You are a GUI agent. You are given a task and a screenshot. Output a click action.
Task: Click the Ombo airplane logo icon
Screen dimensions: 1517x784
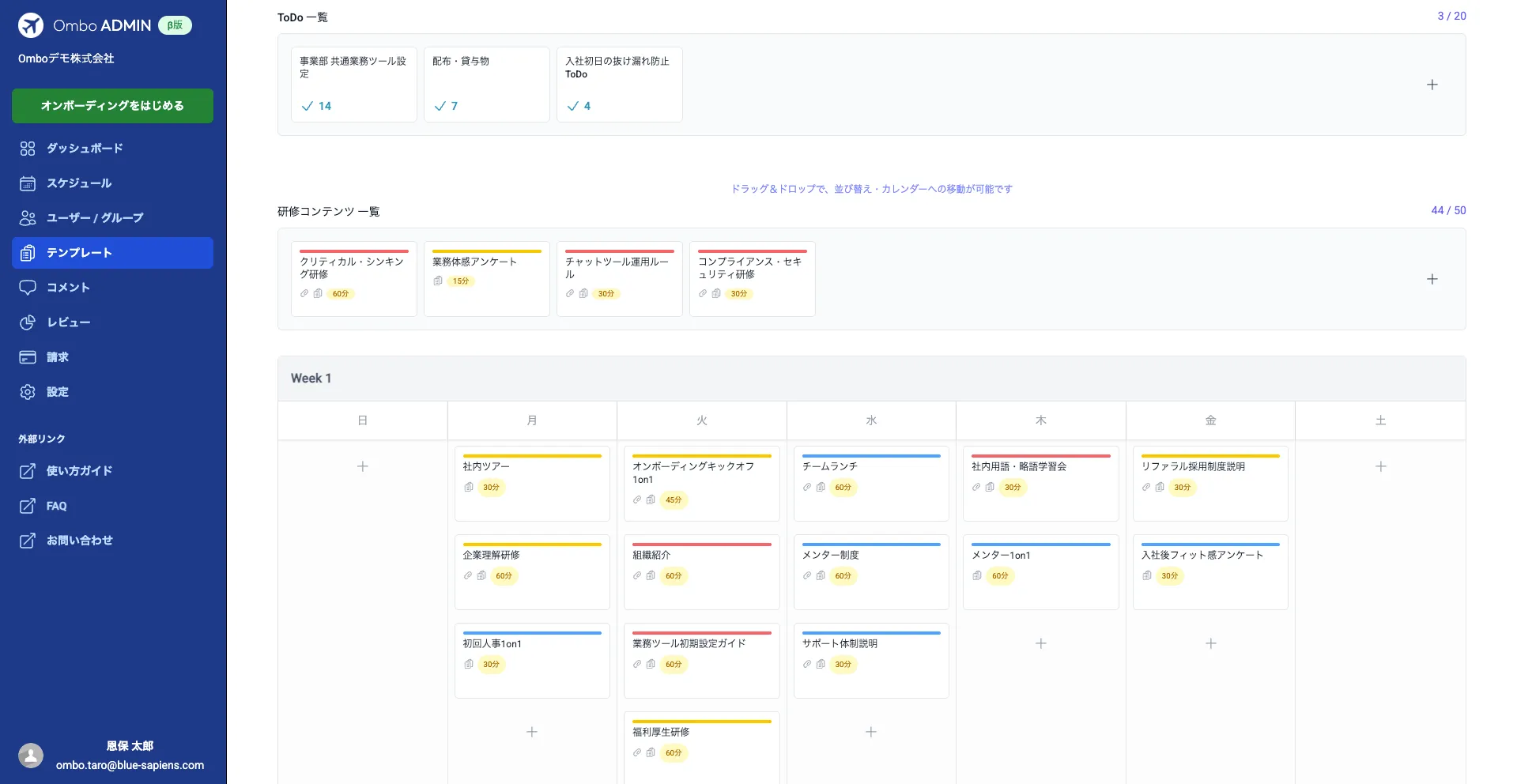click(x=31, y=25)
